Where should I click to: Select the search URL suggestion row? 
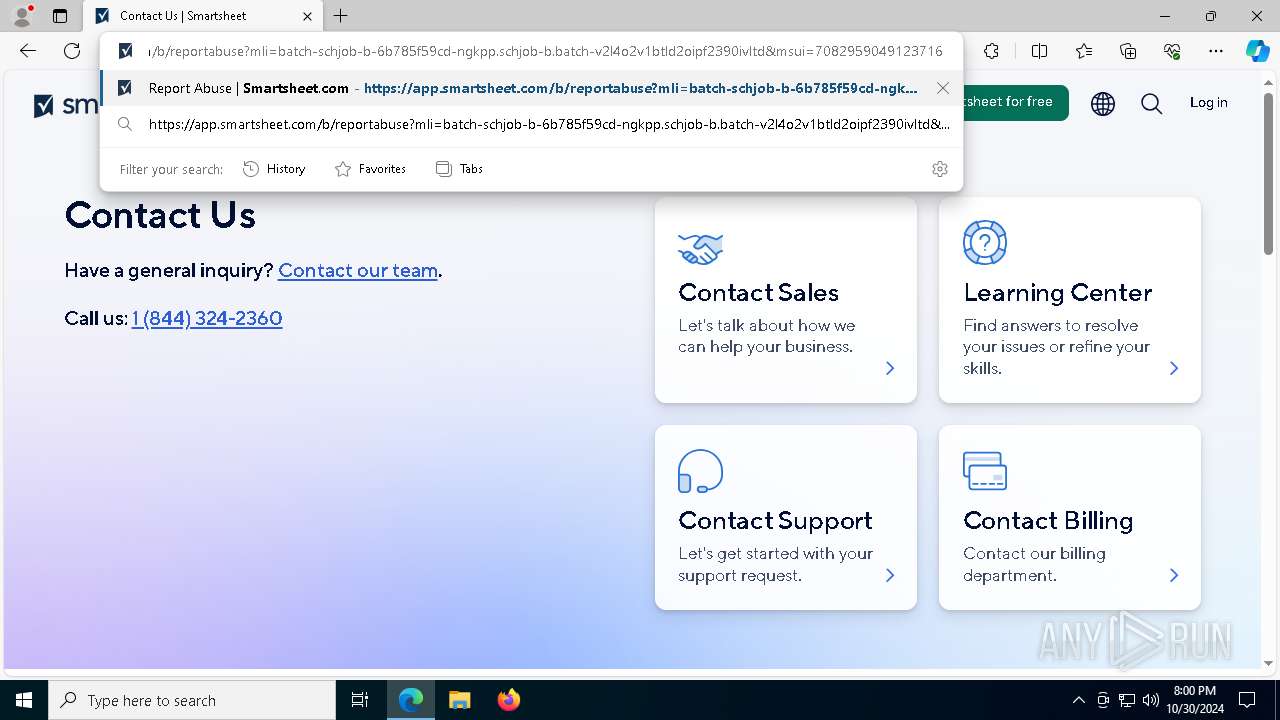pos(532,124)
